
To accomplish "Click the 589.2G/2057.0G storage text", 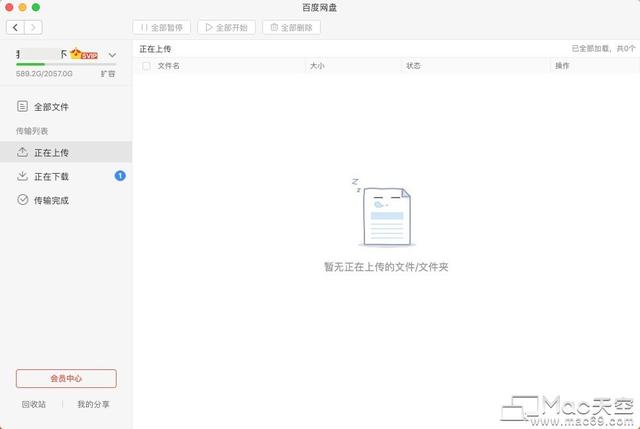I will pos(44,74).
